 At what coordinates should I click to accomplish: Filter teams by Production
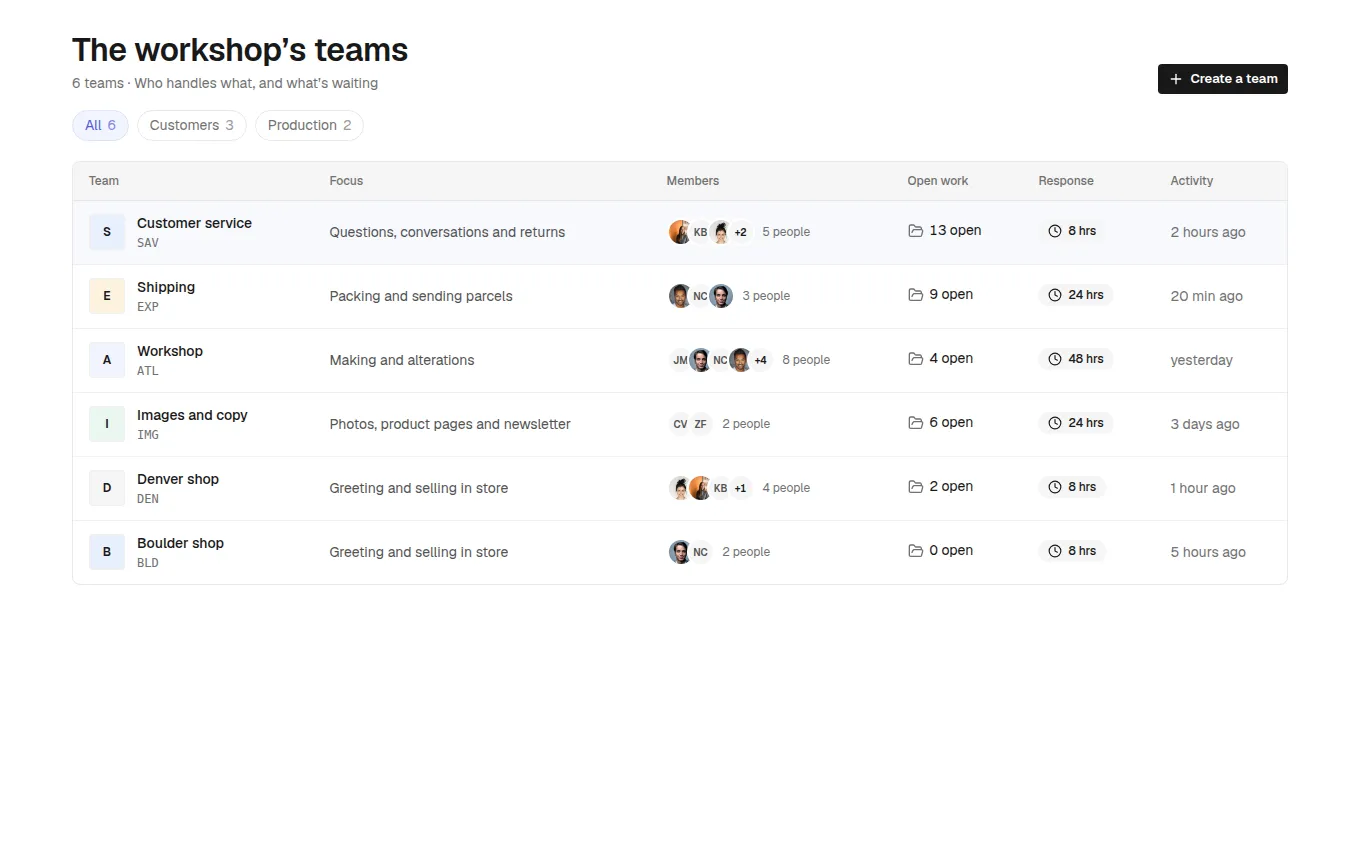309,125
